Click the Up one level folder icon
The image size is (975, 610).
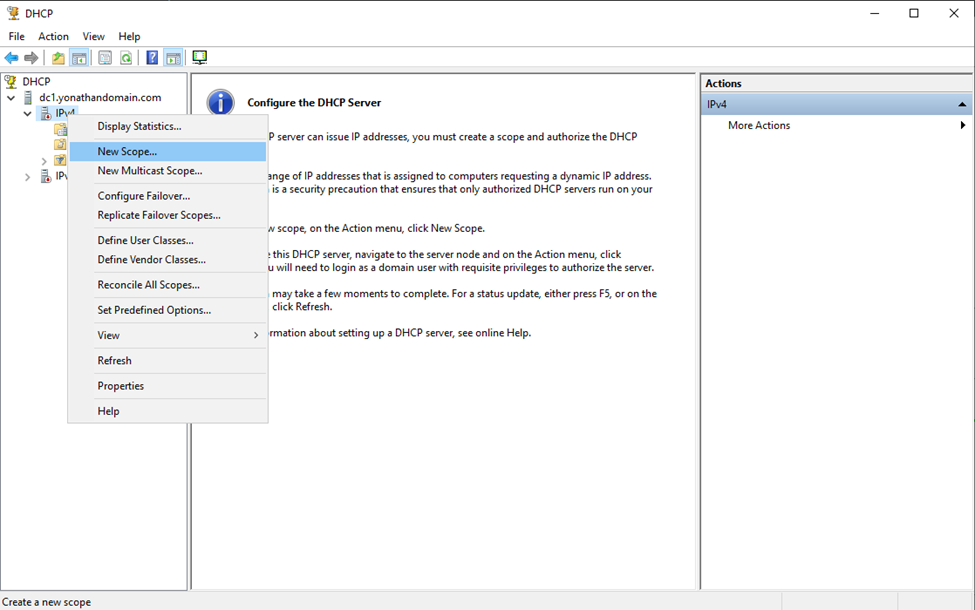click(58, 58)
